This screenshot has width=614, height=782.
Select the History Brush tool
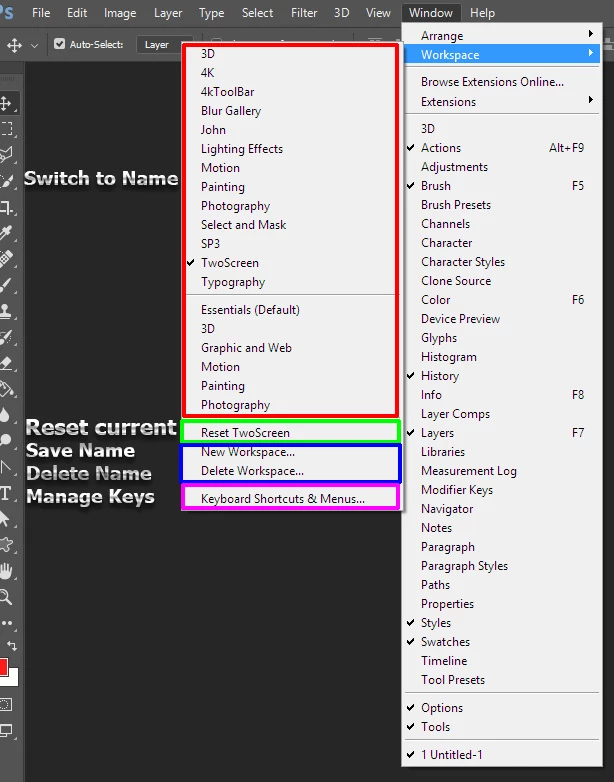pyautogui.click(x=6, y=337)
